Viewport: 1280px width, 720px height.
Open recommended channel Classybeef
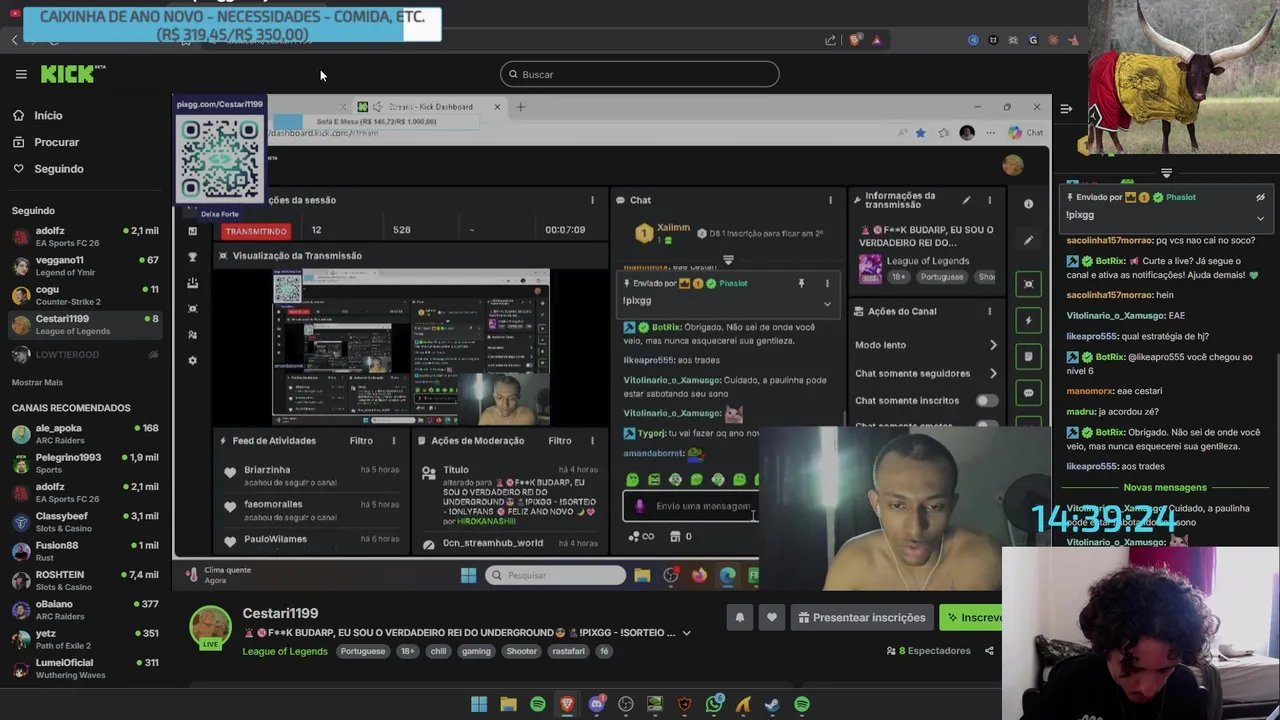[85, 521]
